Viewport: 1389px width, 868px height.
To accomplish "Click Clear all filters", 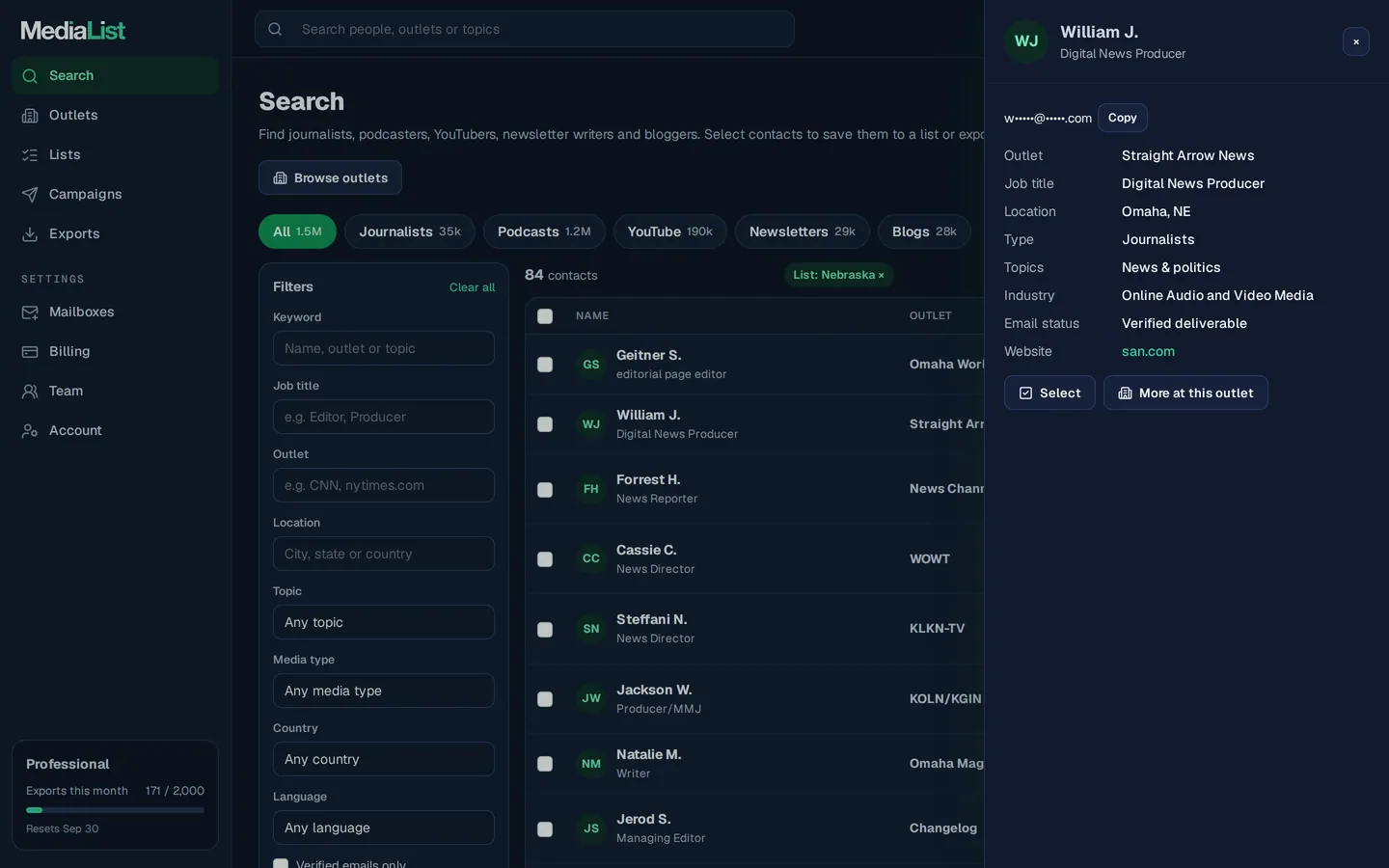I will pyautogui.click(x=472, y=287).
